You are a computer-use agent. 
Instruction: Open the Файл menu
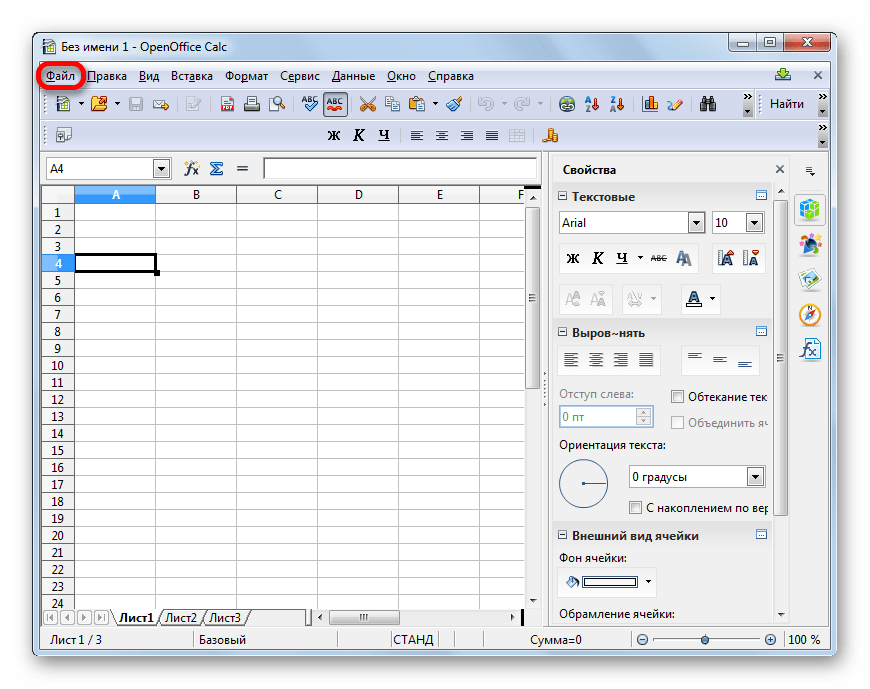click(60, 76)
